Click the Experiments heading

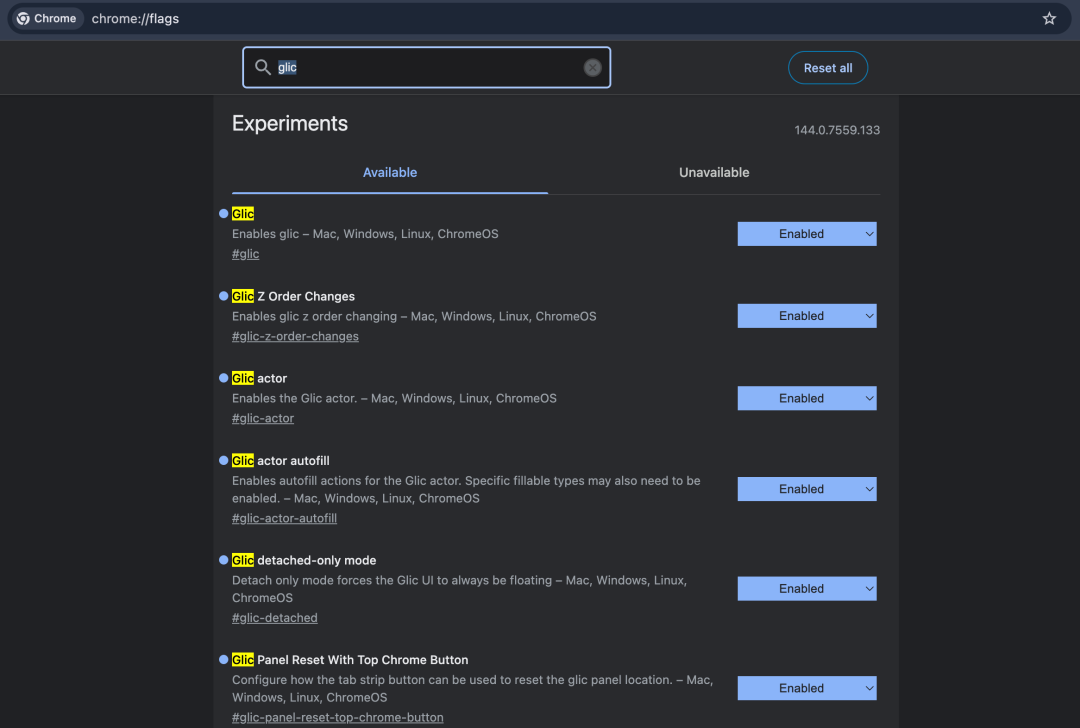pyautogui.click(x=289, y=123)
